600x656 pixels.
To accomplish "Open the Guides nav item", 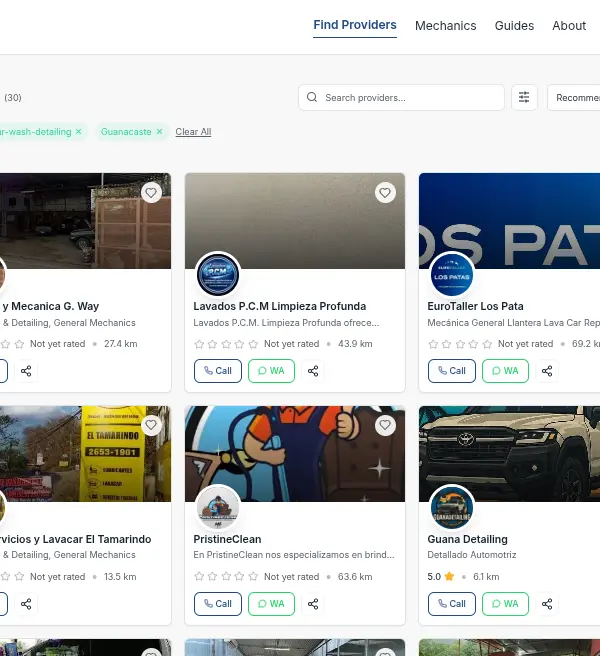I will [514, 26].
